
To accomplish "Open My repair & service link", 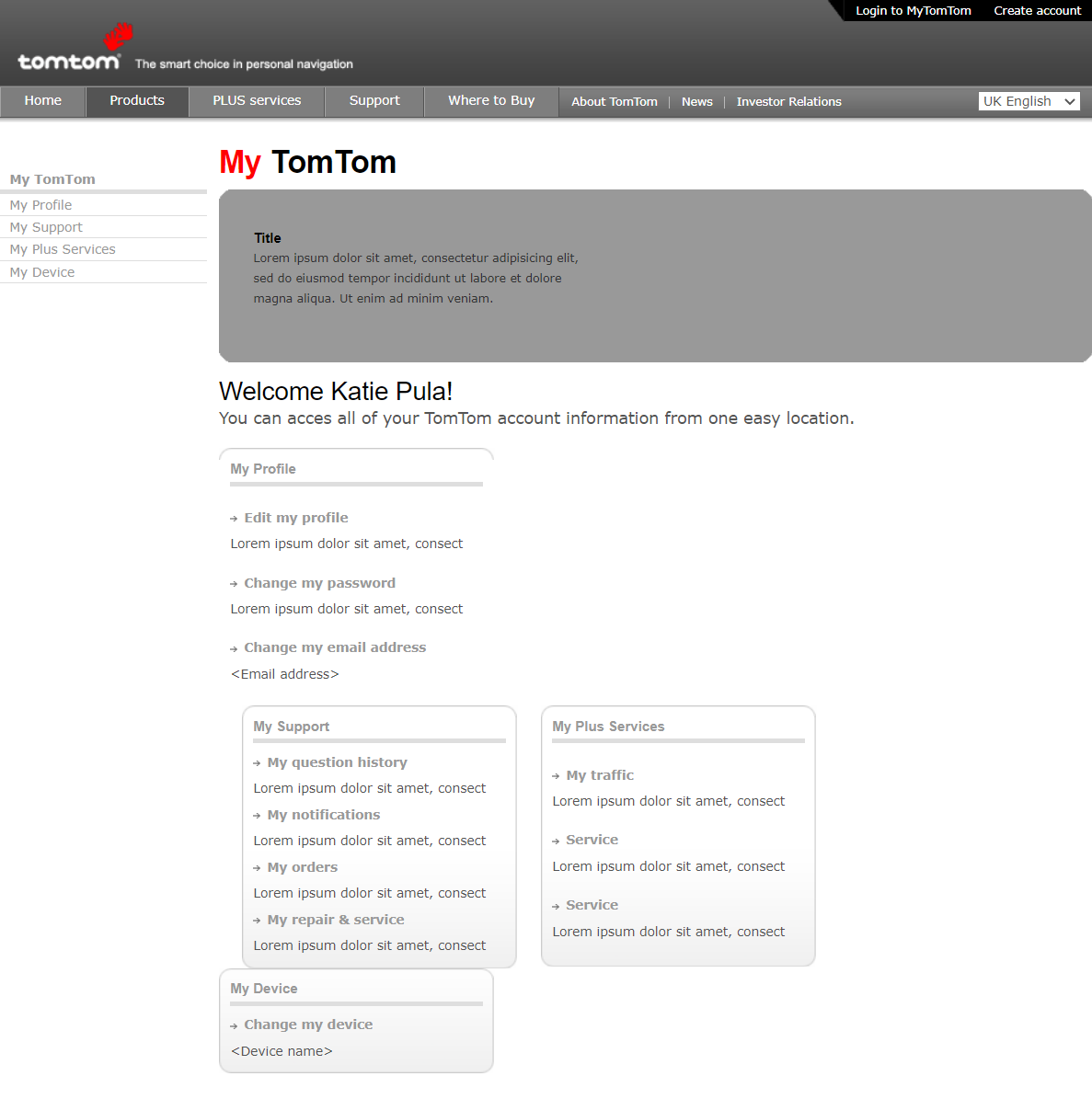I will pos(336,920).
